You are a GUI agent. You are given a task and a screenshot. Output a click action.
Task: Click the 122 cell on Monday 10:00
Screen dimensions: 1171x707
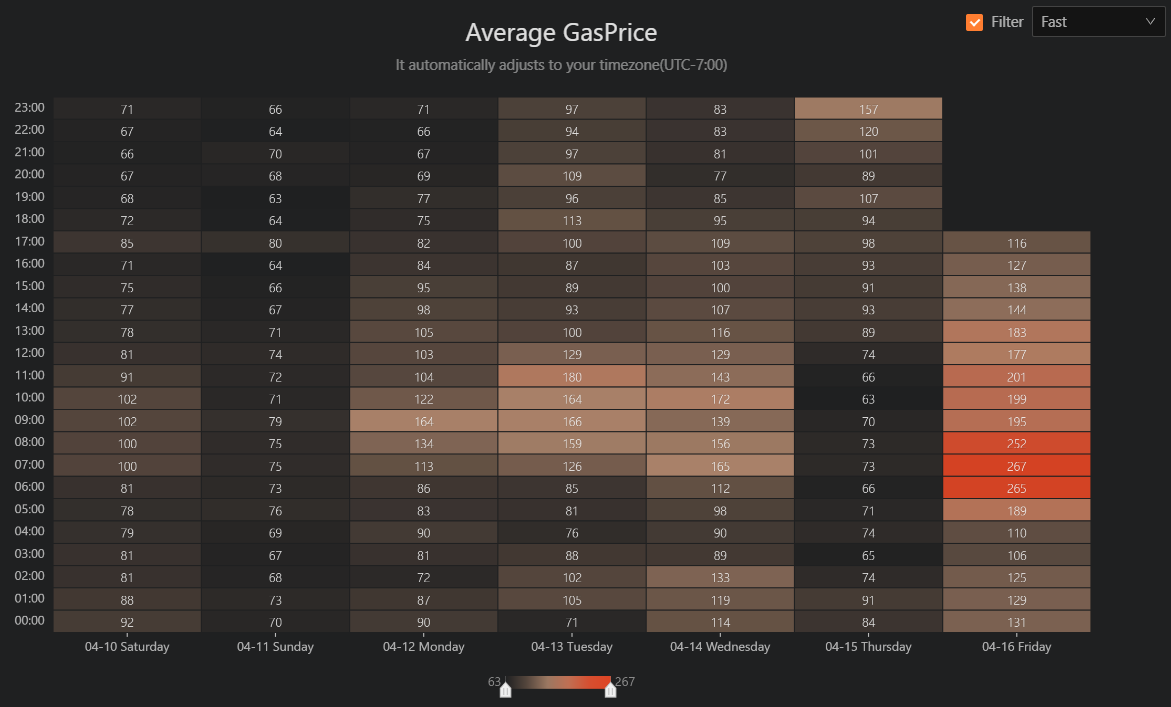click(x=424, y=399)
